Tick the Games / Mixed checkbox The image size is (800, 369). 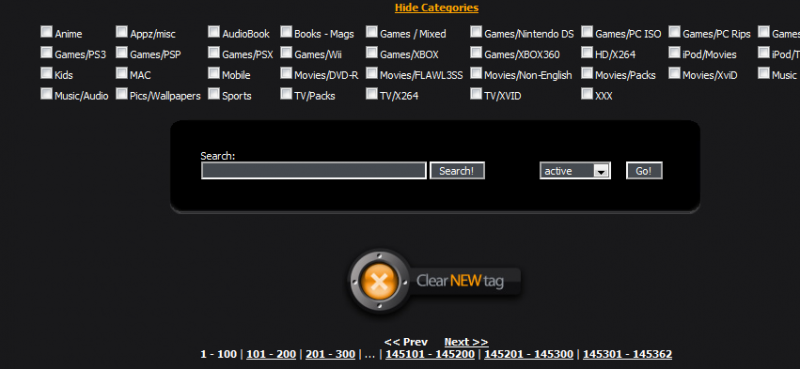pos(372,32)
